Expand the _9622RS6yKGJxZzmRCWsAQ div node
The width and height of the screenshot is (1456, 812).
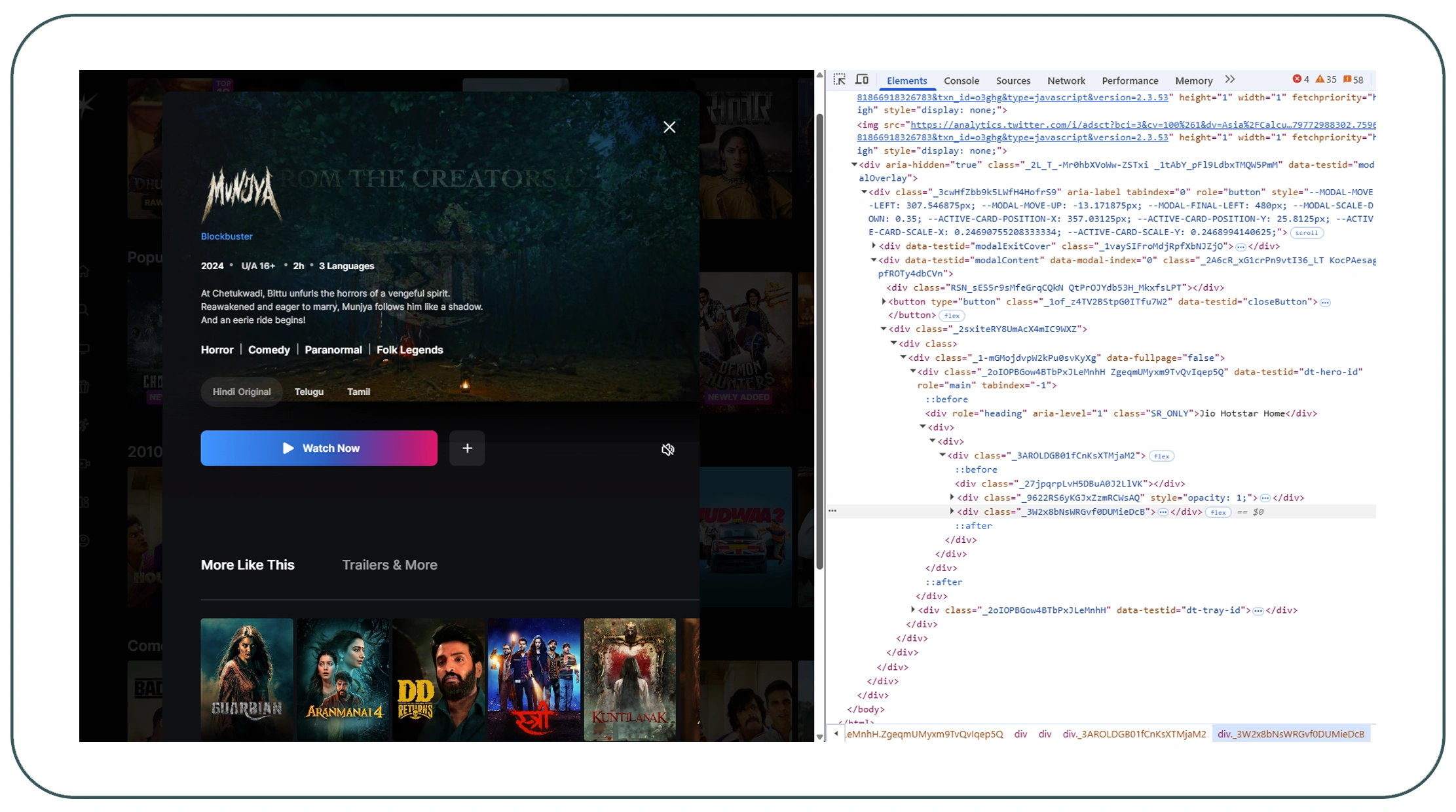[952, 498]
